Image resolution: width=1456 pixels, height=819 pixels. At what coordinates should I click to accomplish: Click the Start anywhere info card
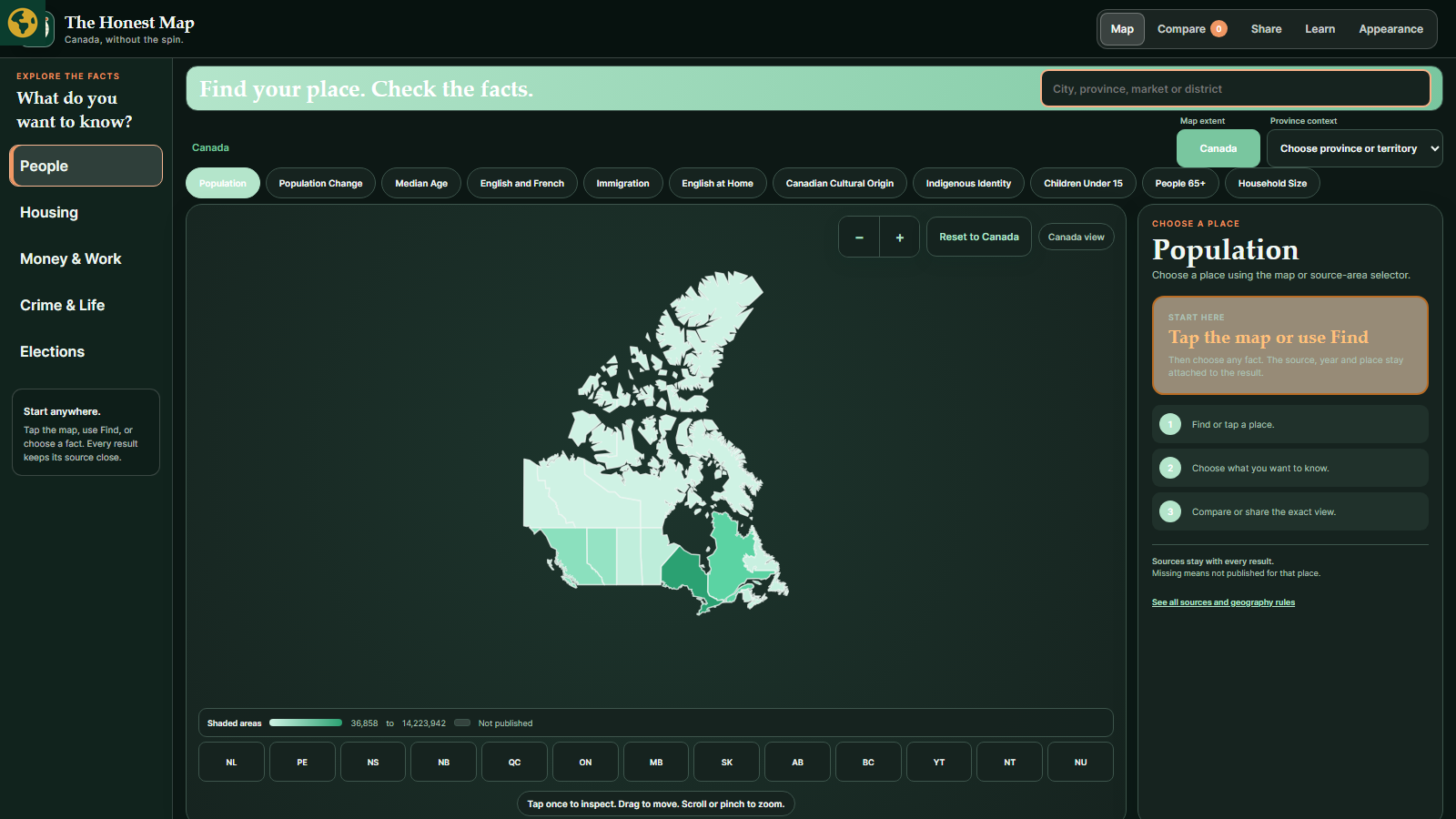click(86, 432)
